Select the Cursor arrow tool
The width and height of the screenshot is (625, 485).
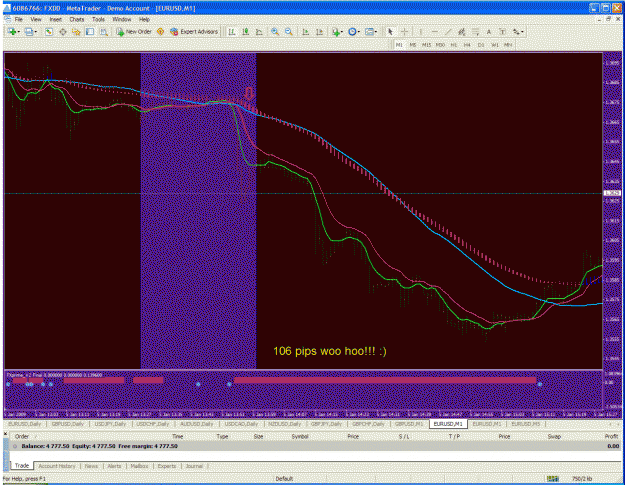coord(390,32)
